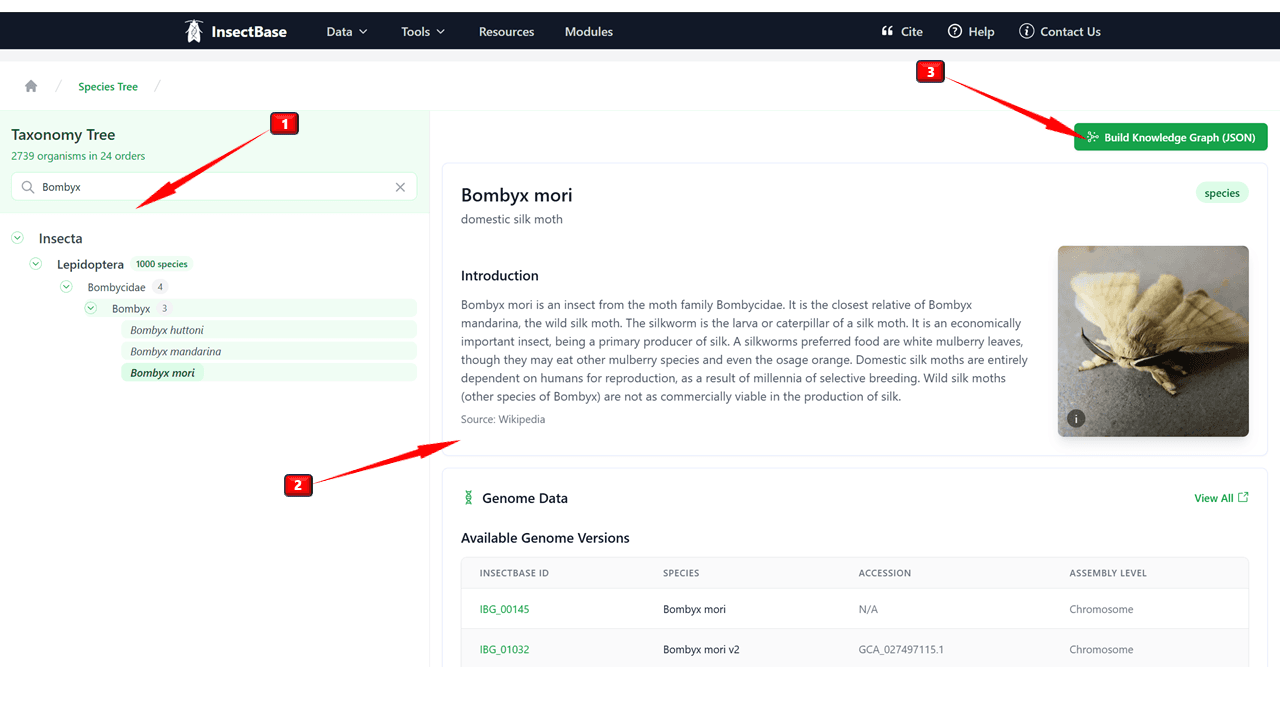Click the InsectBase logo icon

(194, 31)
